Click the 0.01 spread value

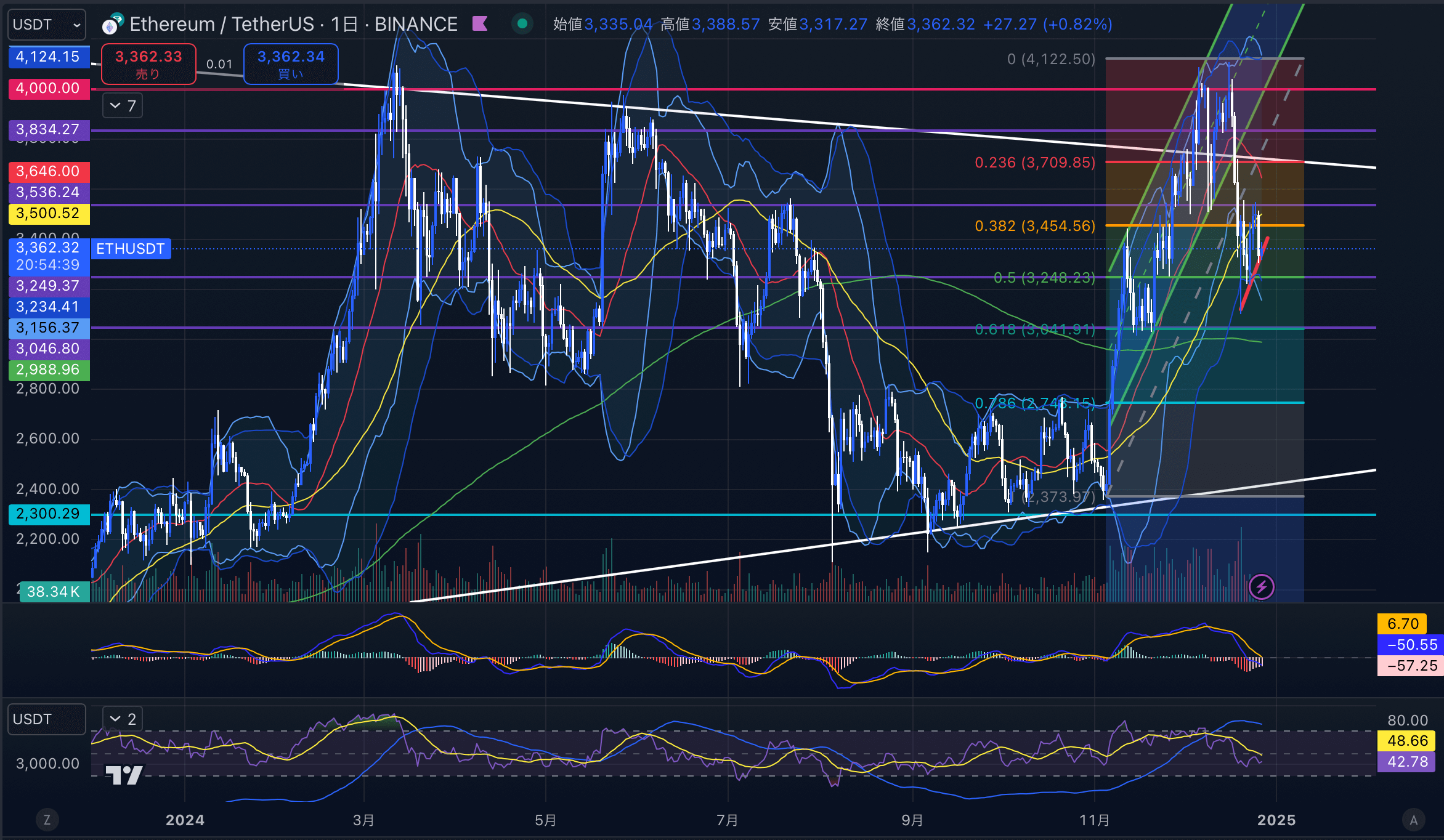(219, 64)
